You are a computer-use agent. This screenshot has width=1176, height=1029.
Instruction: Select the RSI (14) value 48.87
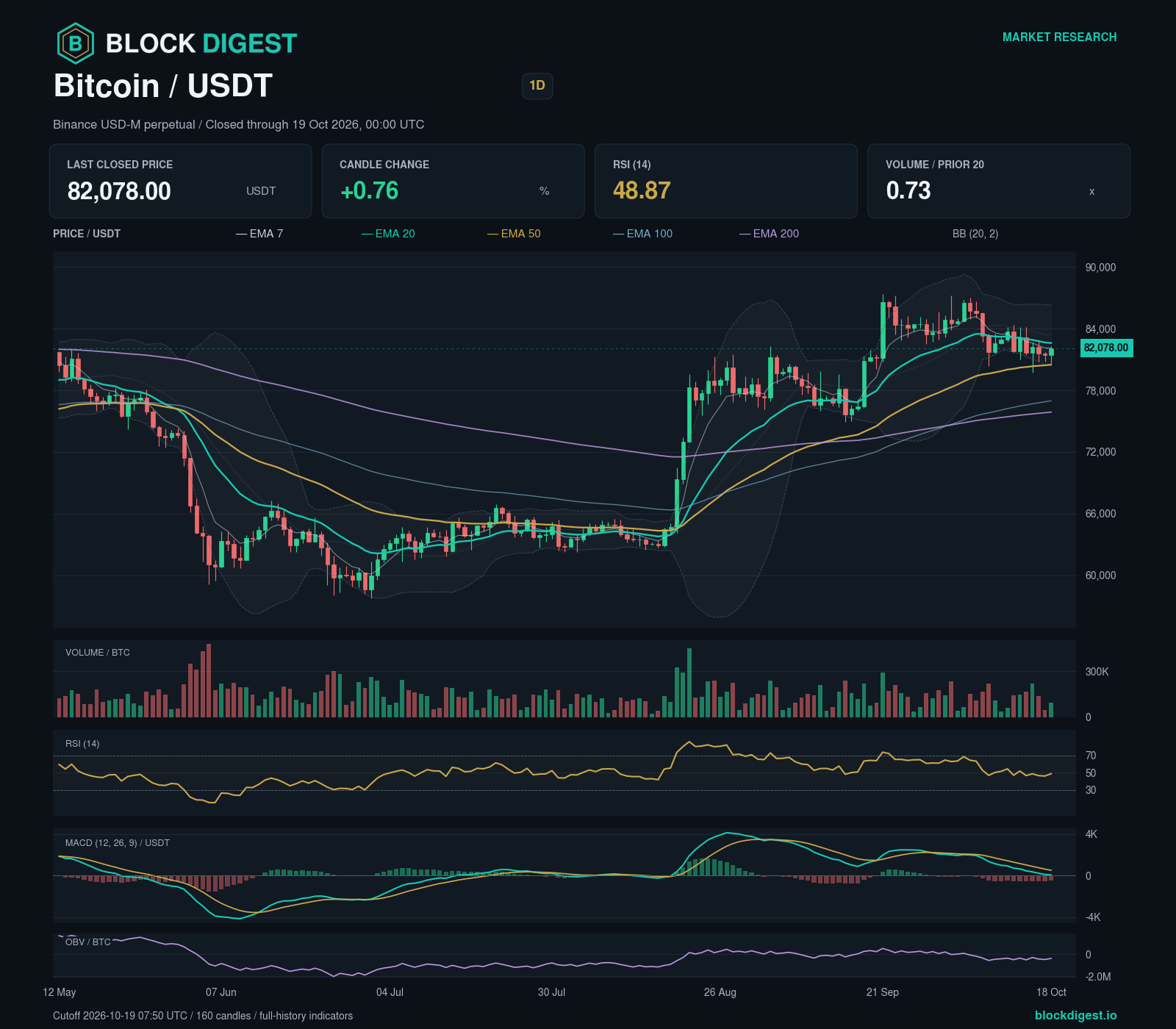(x=642, y=191)
